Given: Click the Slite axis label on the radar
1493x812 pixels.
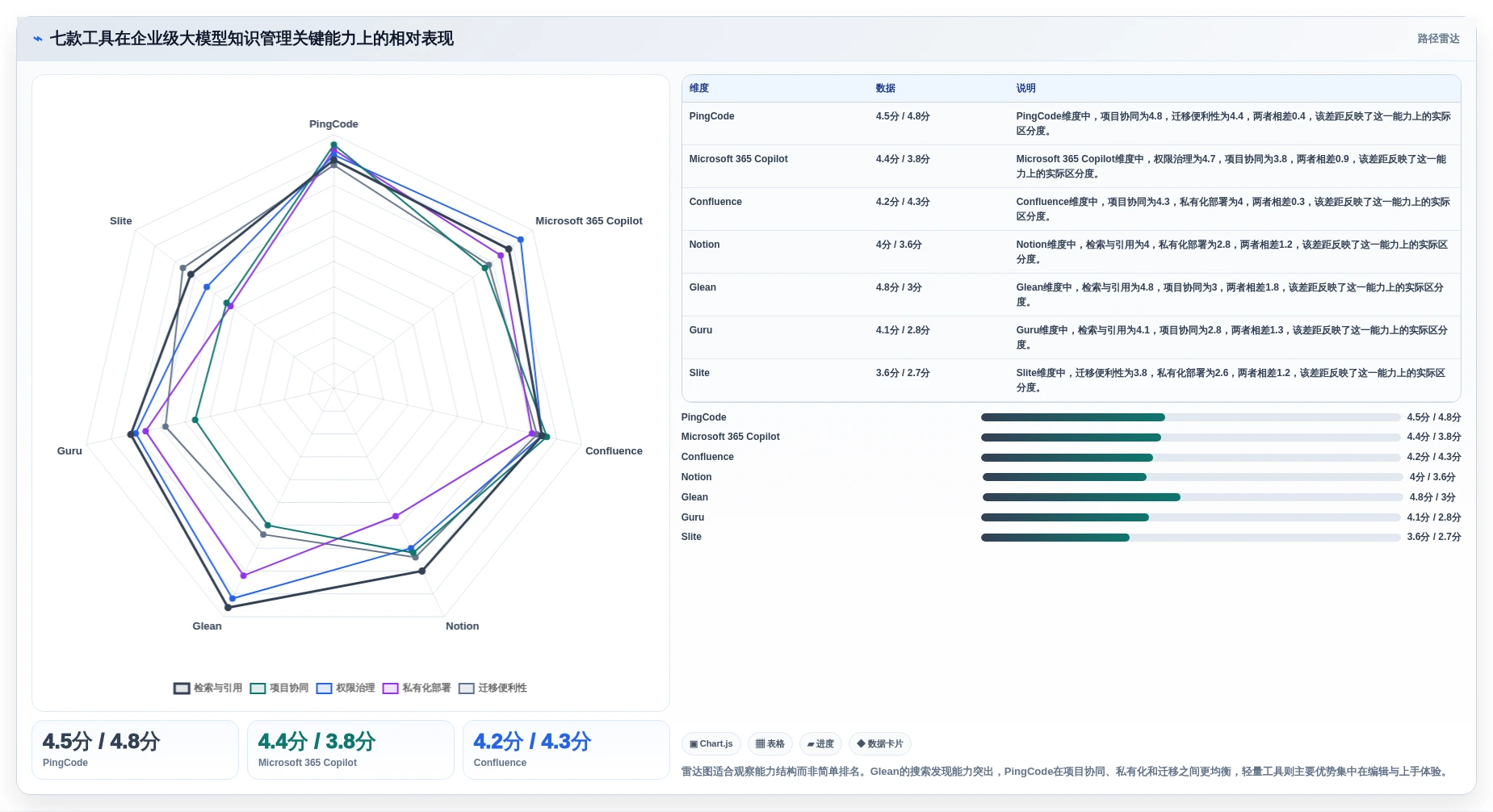Looking at the screenshot, I should point(121,221).
